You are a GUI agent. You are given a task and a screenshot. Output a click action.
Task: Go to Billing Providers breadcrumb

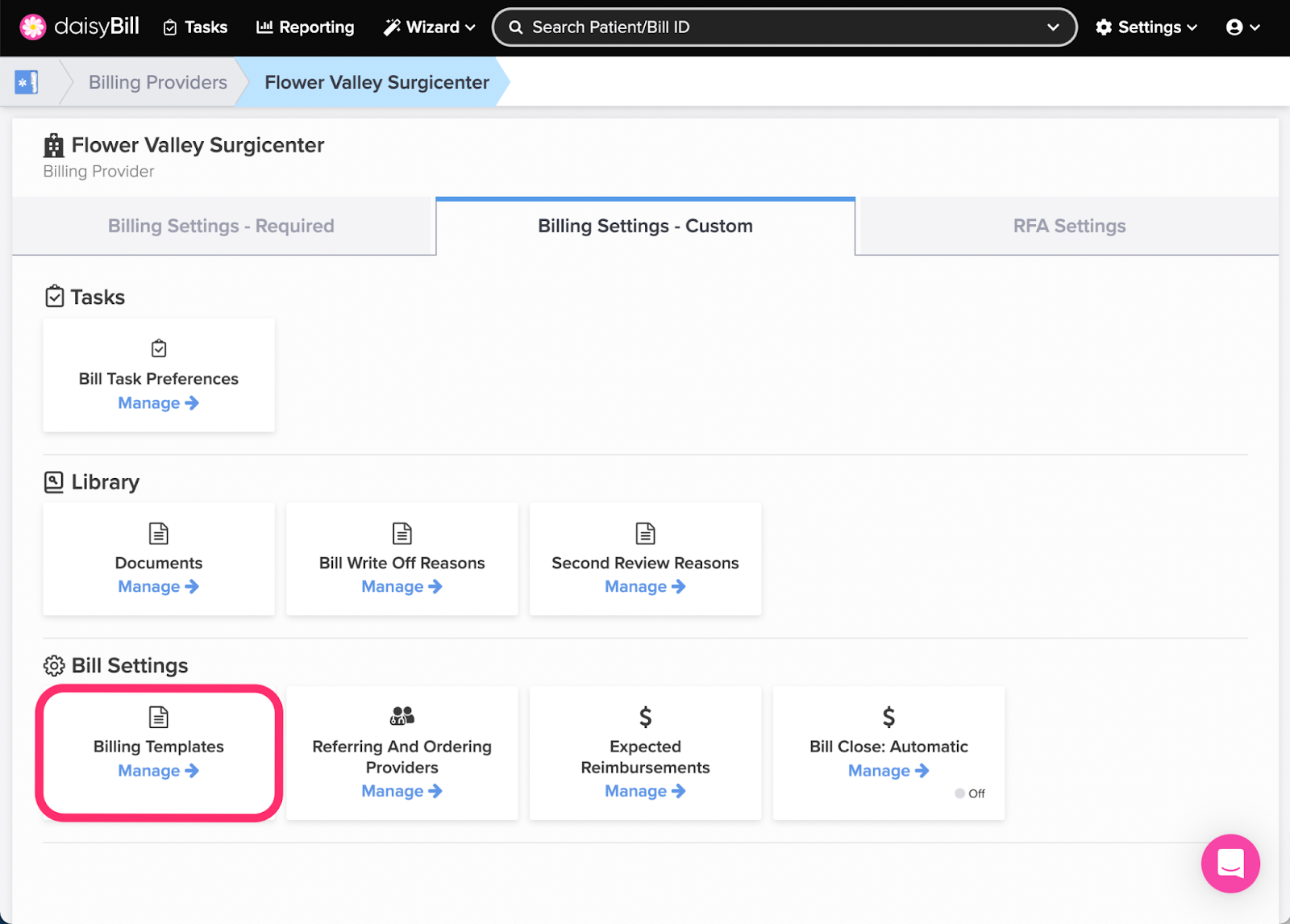click(x=158, y=82)
